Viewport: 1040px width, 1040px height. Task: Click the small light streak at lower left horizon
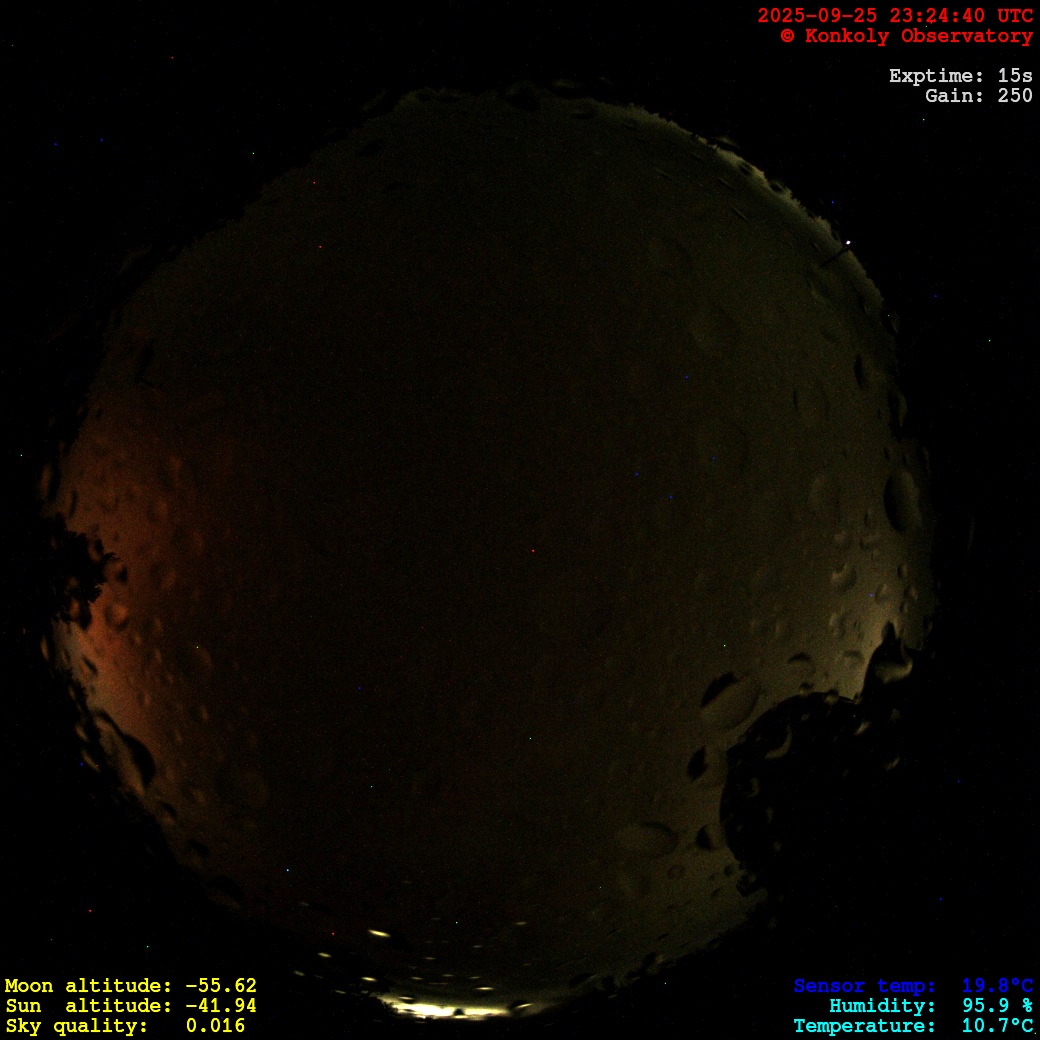378,933
